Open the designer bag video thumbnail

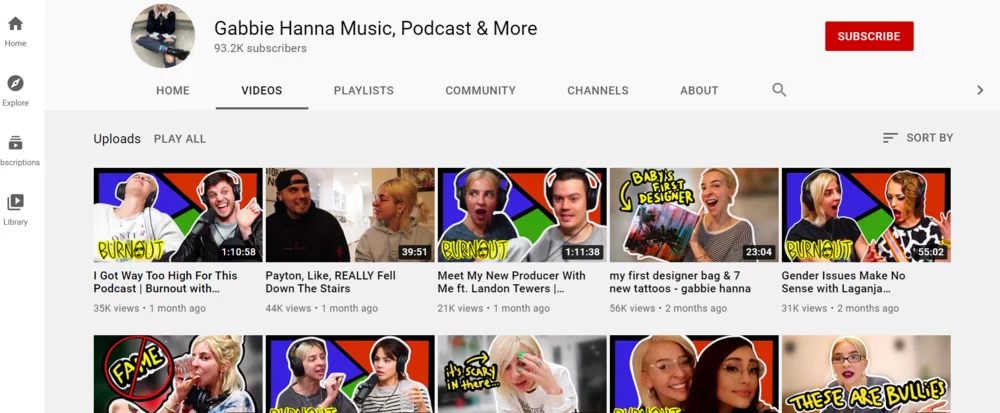(694, 215)
